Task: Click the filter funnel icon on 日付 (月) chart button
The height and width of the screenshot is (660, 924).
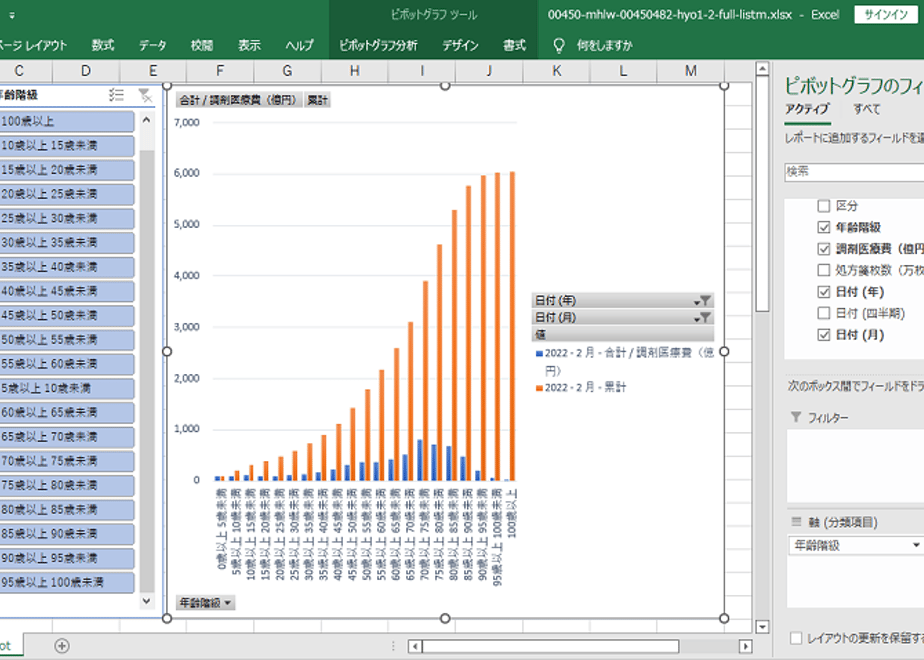Action: click(704, 318)
